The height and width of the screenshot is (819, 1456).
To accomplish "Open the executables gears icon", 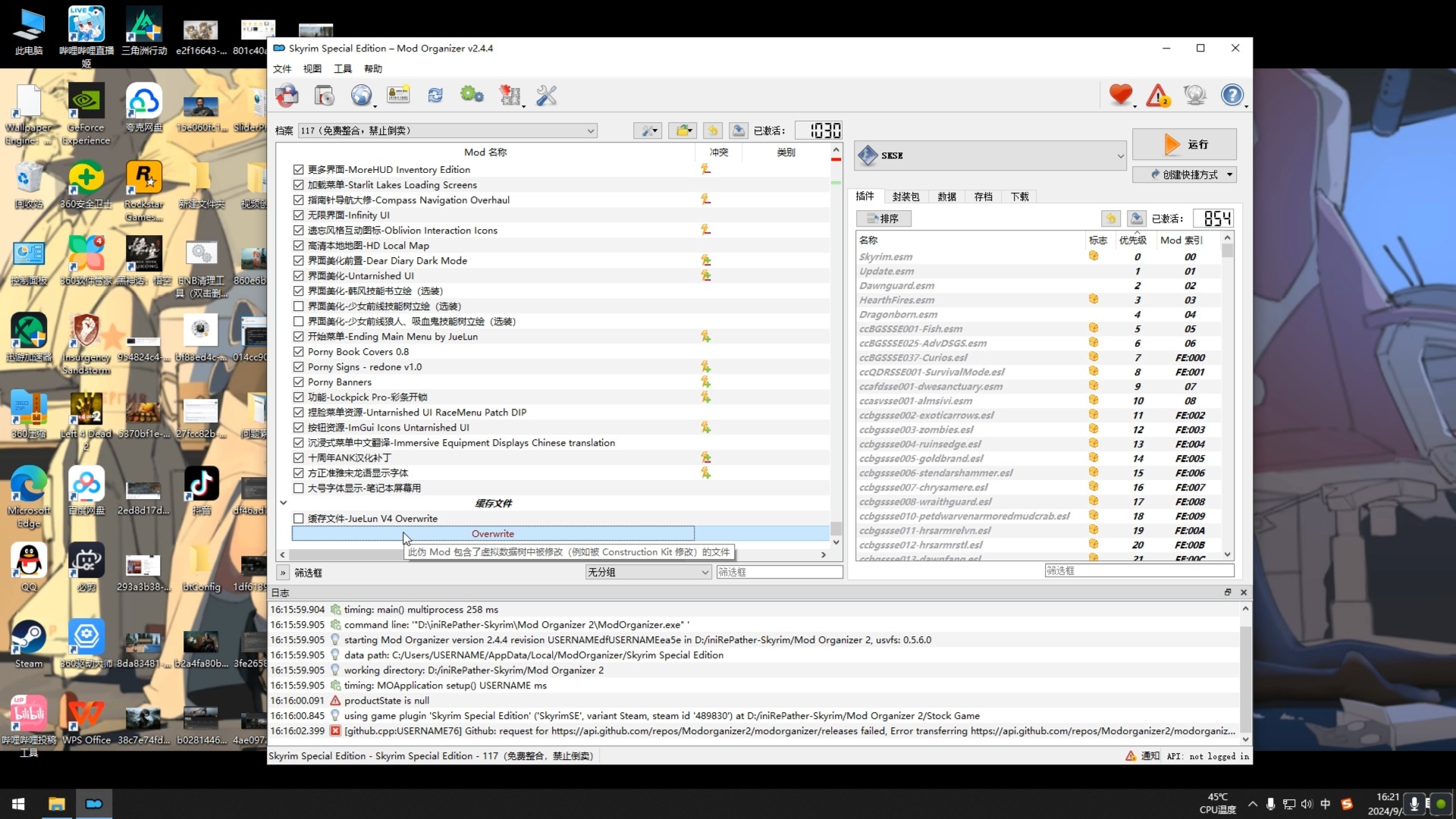I will (x=472, y=96).
